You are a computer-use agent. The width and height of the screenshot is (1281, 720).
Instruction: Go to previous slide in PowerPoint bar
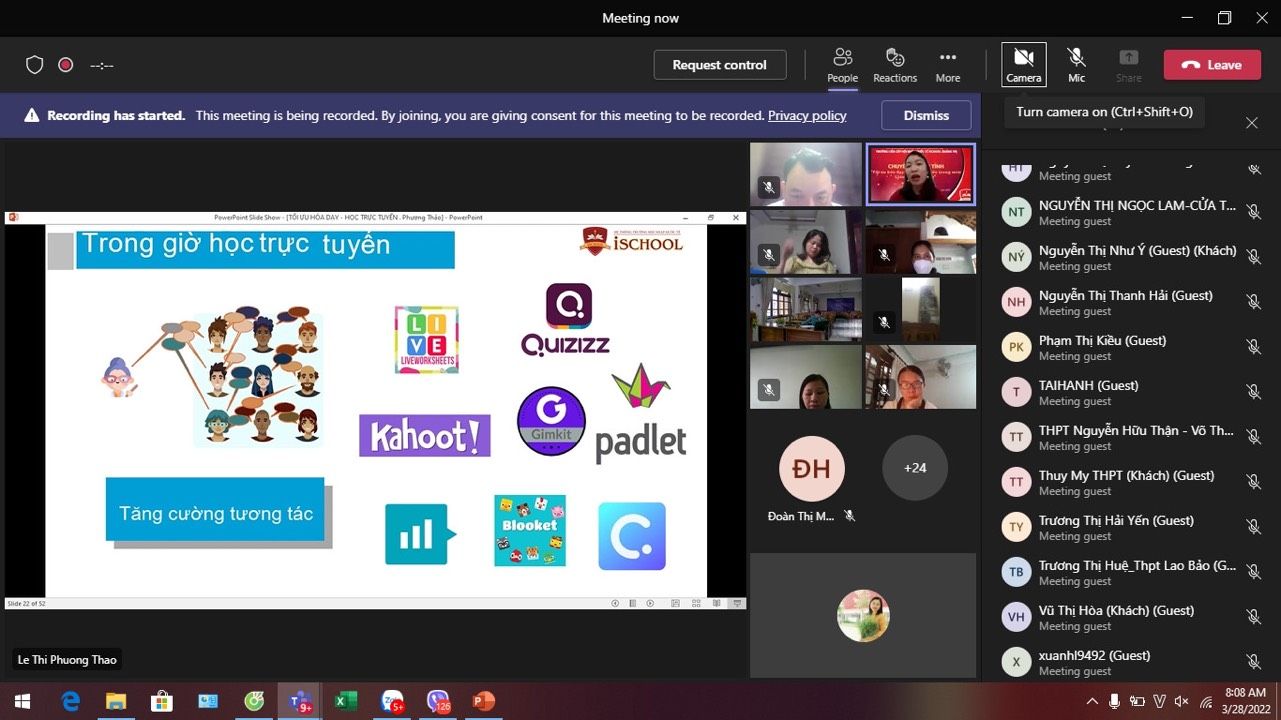coord(615,603)
